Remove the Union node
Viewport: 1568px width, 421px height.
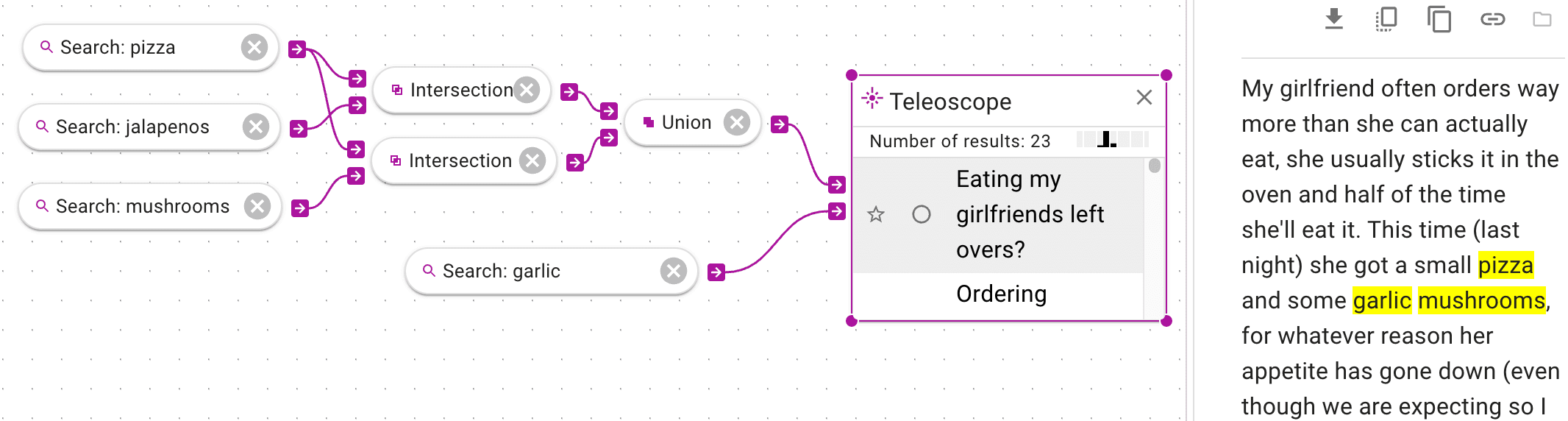pos(736,122)
